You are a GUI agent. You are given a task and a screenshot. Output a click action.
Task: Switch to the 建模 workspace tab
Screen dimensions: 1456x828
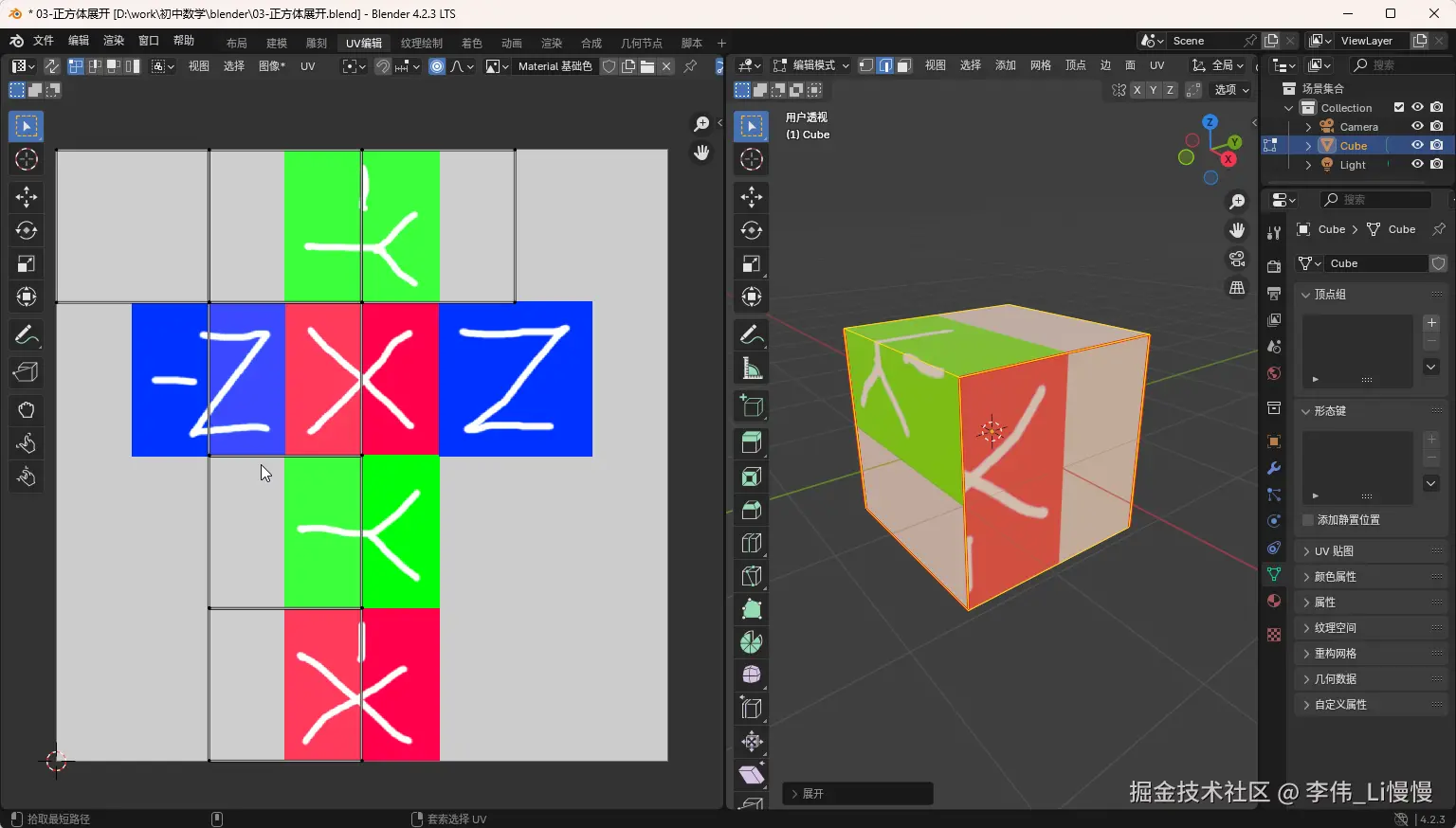(277, 44)
